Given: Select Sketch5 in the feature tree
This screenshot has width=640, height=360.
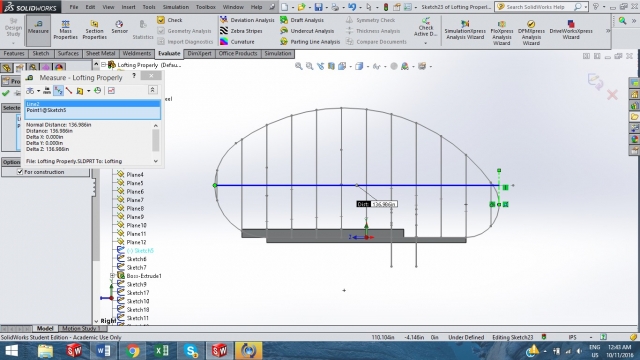Looking at the screenshot, I should 140,251.
